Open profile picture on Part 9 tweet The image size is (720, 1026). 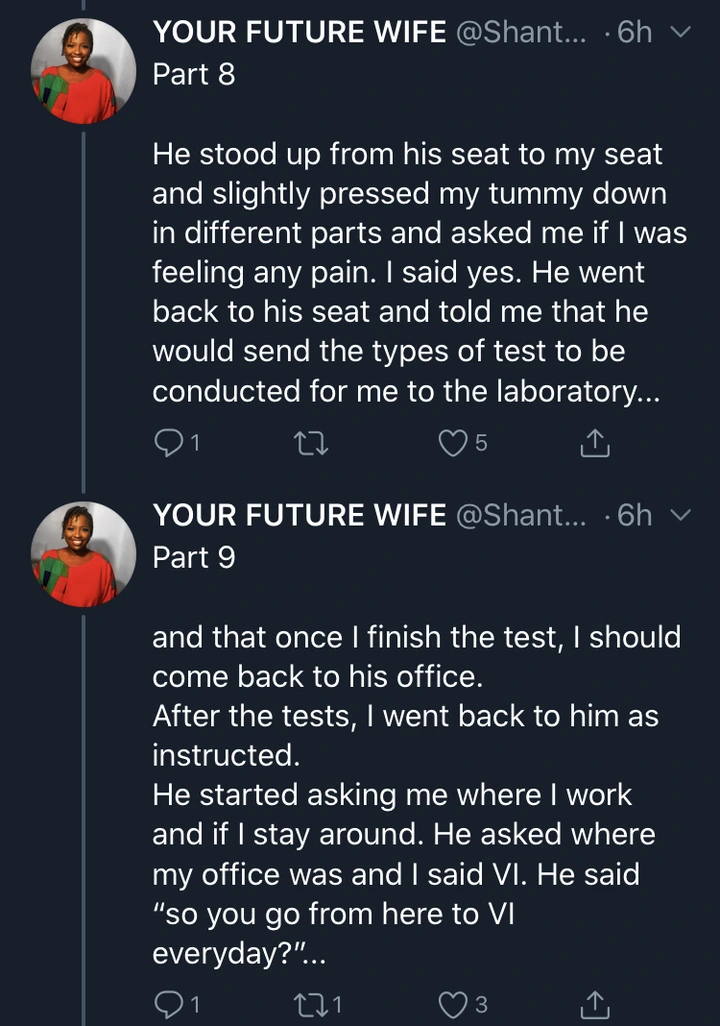(x=83, y=554)
